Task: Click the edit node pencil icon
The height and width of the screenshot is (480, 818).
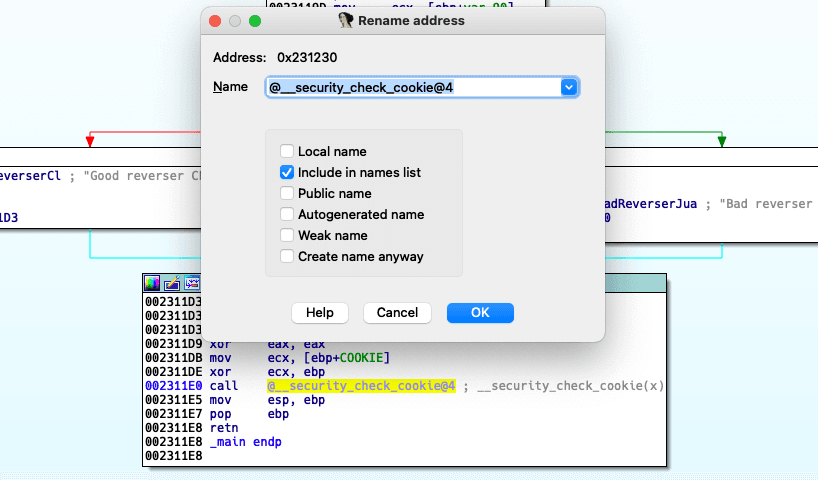Action: tap(172, 283)
